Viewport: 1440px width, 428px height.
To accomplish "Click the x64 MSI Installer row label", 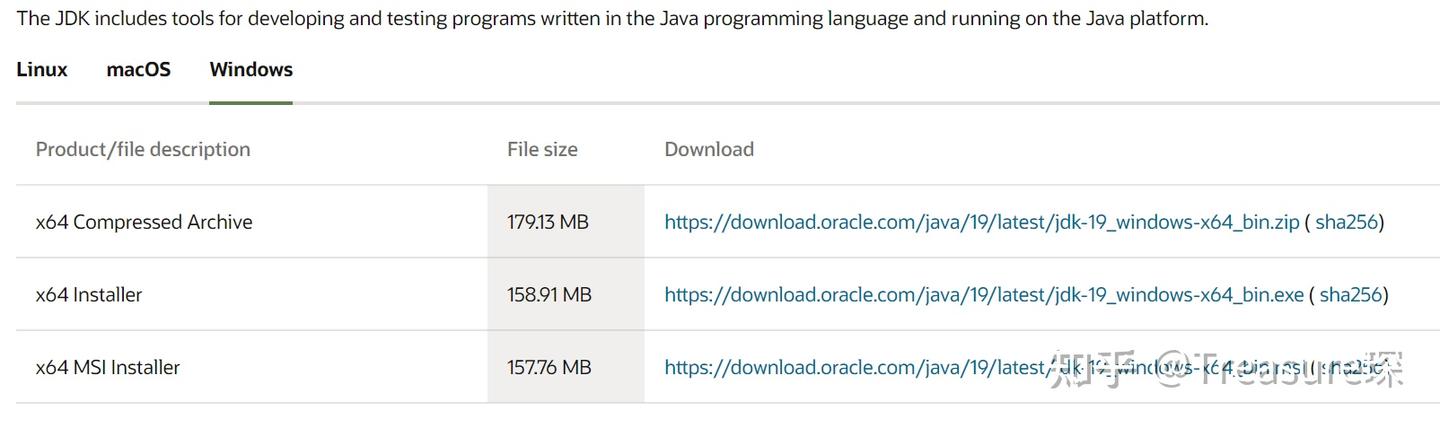I will point(108,368).
